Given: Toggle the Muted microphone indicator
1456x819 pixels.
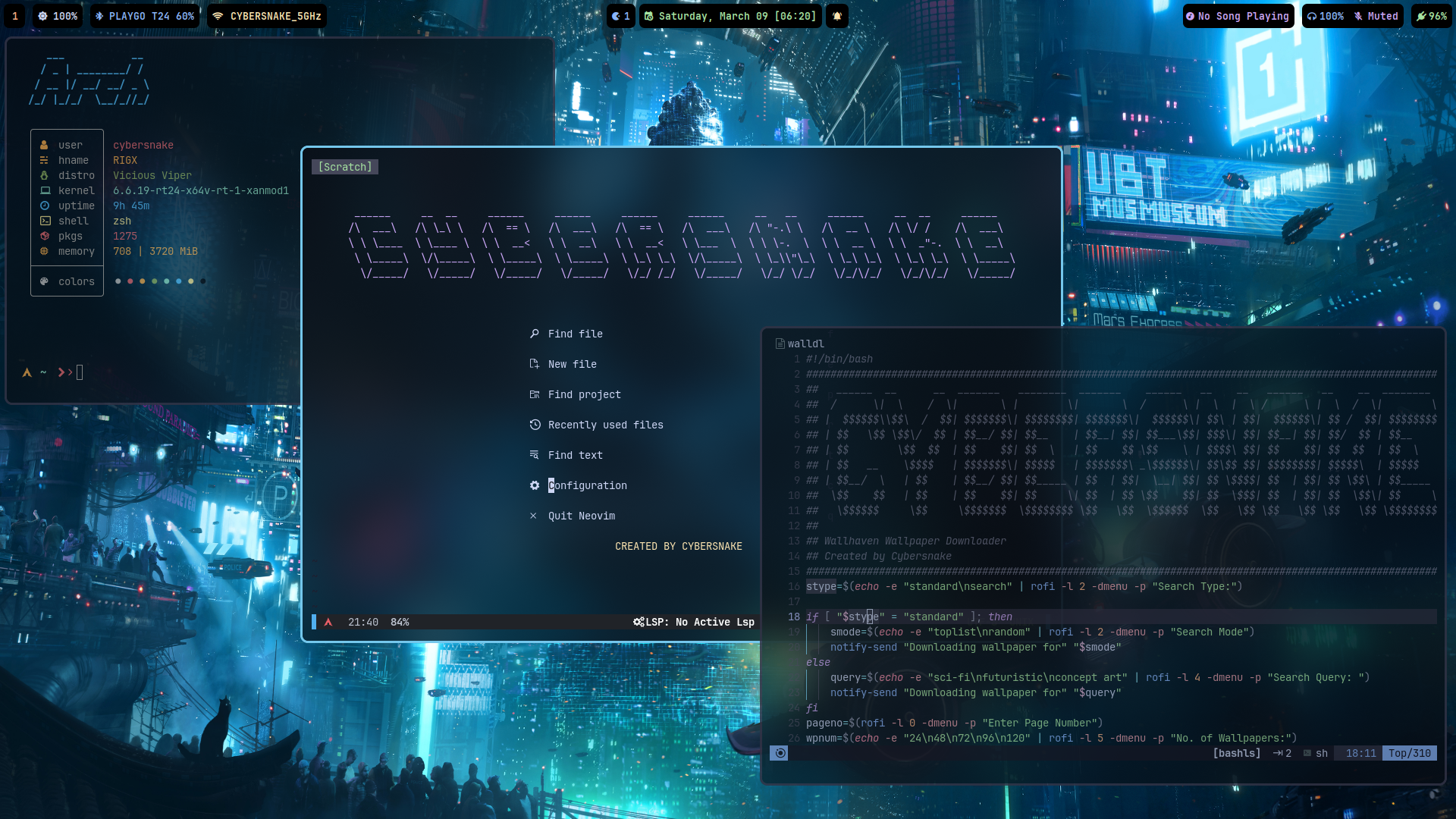Looking at the screenshot, I should (1376, 16).
